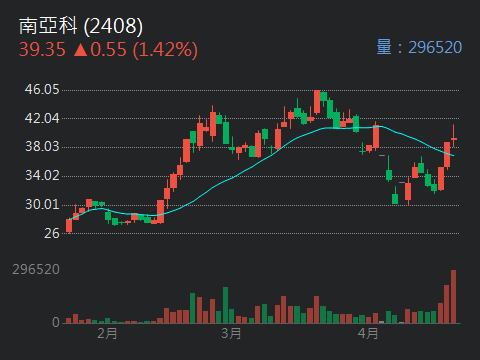The width and height of the screenshot is (480, 360).
Task: Click the tallest green volume bar before 3月
Action: tap(226, 305)
